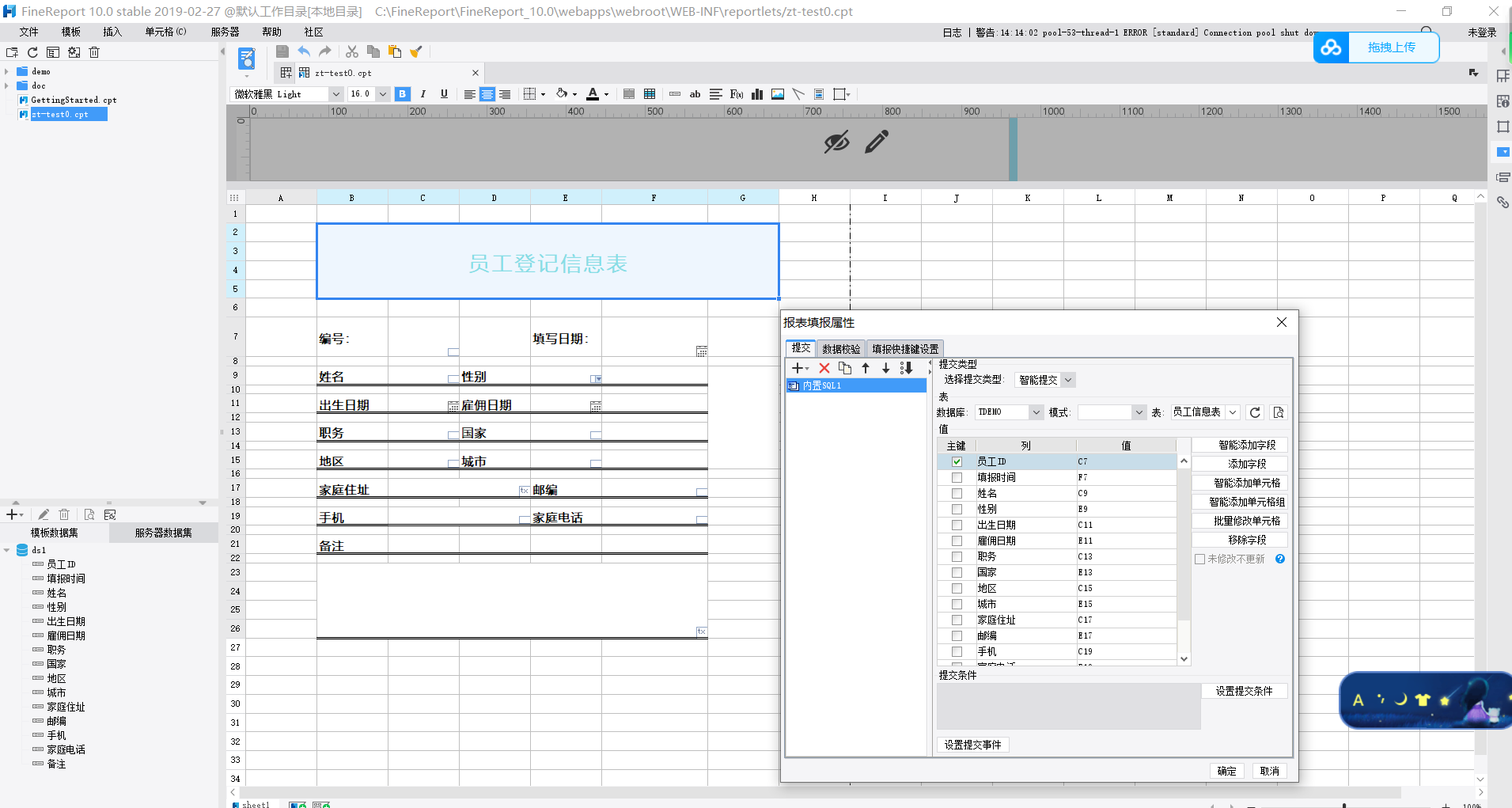Switch to the 服务器数据集 tab
This screenshot has width=1512, height=808.
coord(163,533)
